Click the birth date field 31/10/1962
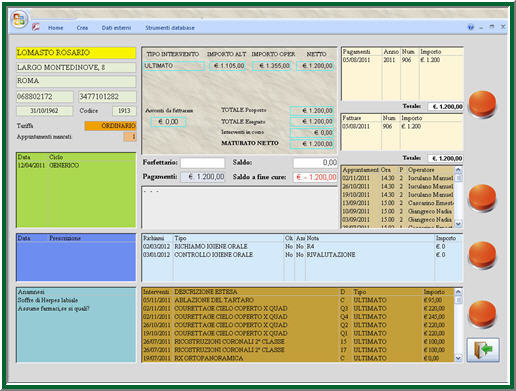Image resolution: width=516 pixels, height=391 pixels. point(44,111)
